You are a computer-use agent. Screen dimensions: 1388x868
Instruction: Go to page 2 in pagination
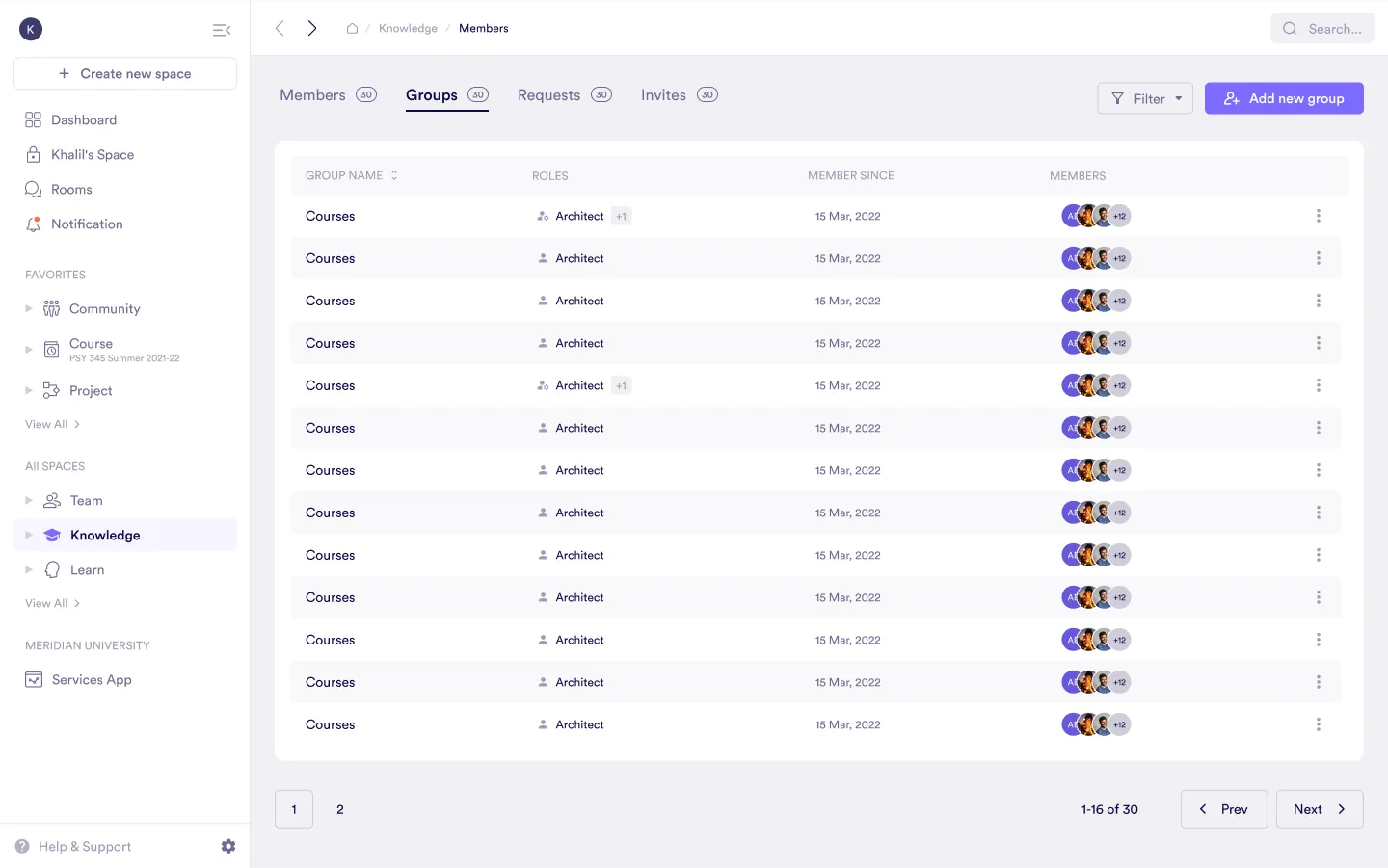click(340, 809)
